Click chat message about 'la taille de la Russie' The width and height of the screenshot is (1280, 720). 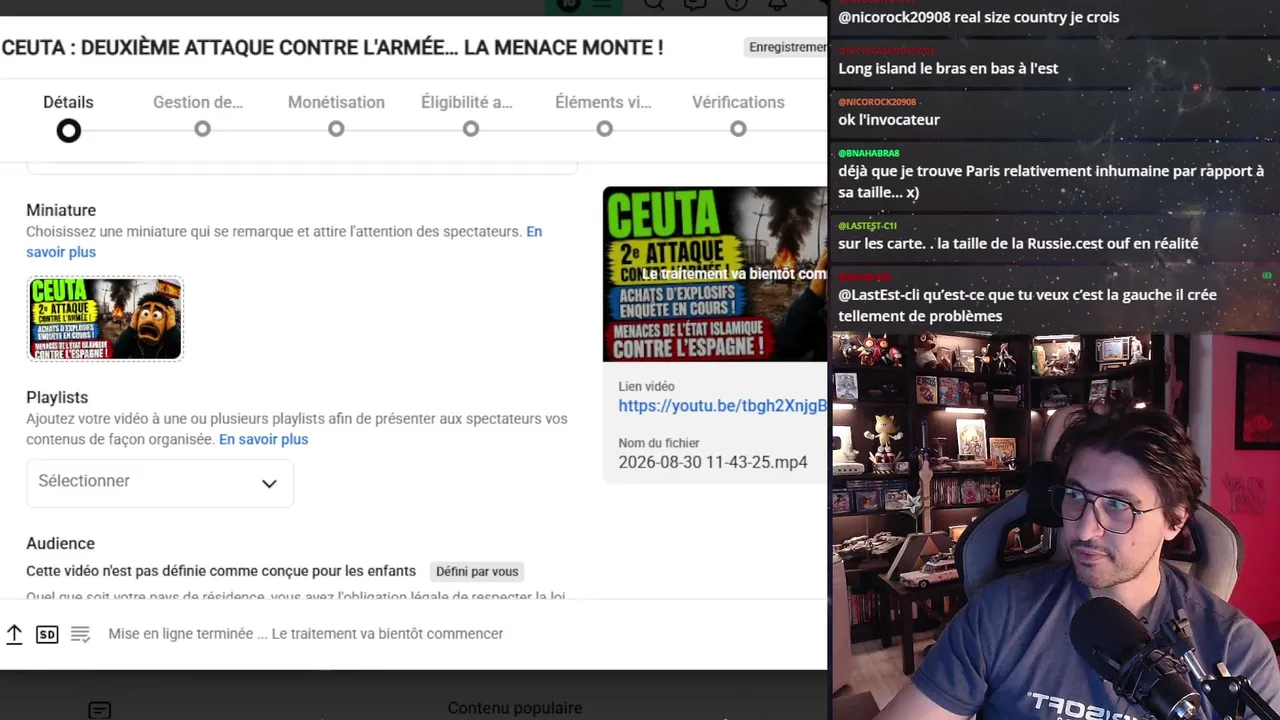click(1018, 243)
